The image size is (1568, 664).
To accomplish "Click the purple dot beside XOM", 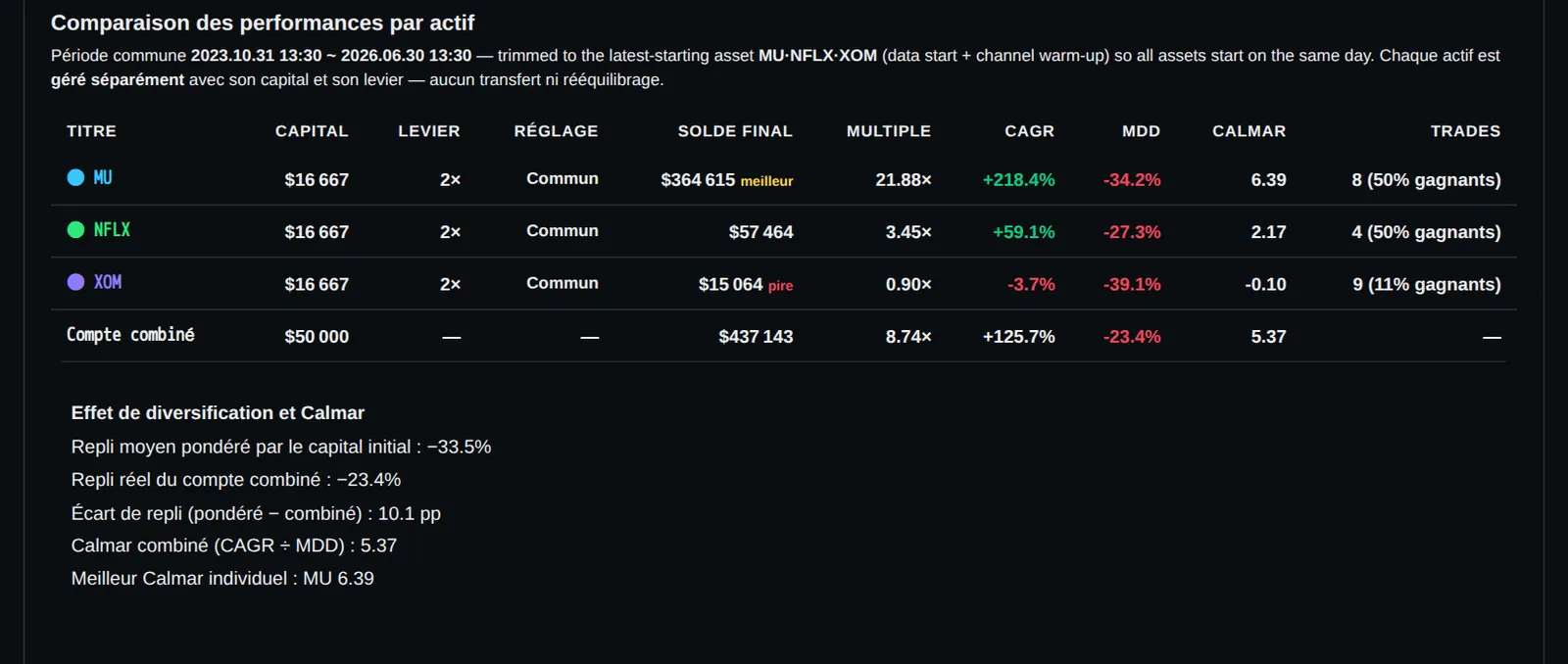I will click(x=75, y=281).
